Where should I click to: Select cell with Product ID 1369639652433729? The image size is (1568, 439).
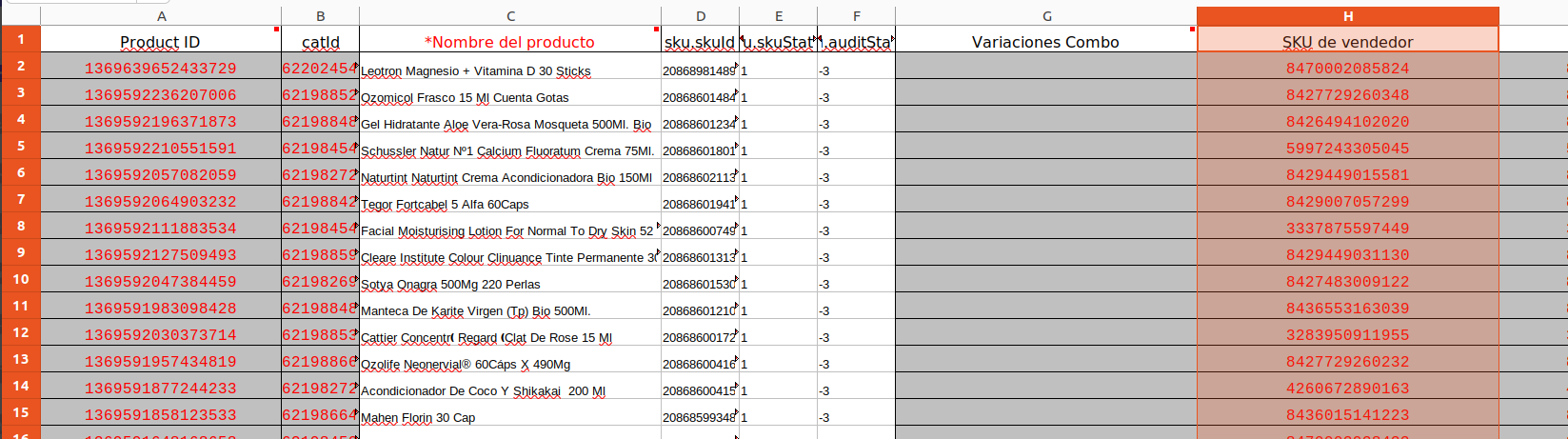click(x=161, y=66)
